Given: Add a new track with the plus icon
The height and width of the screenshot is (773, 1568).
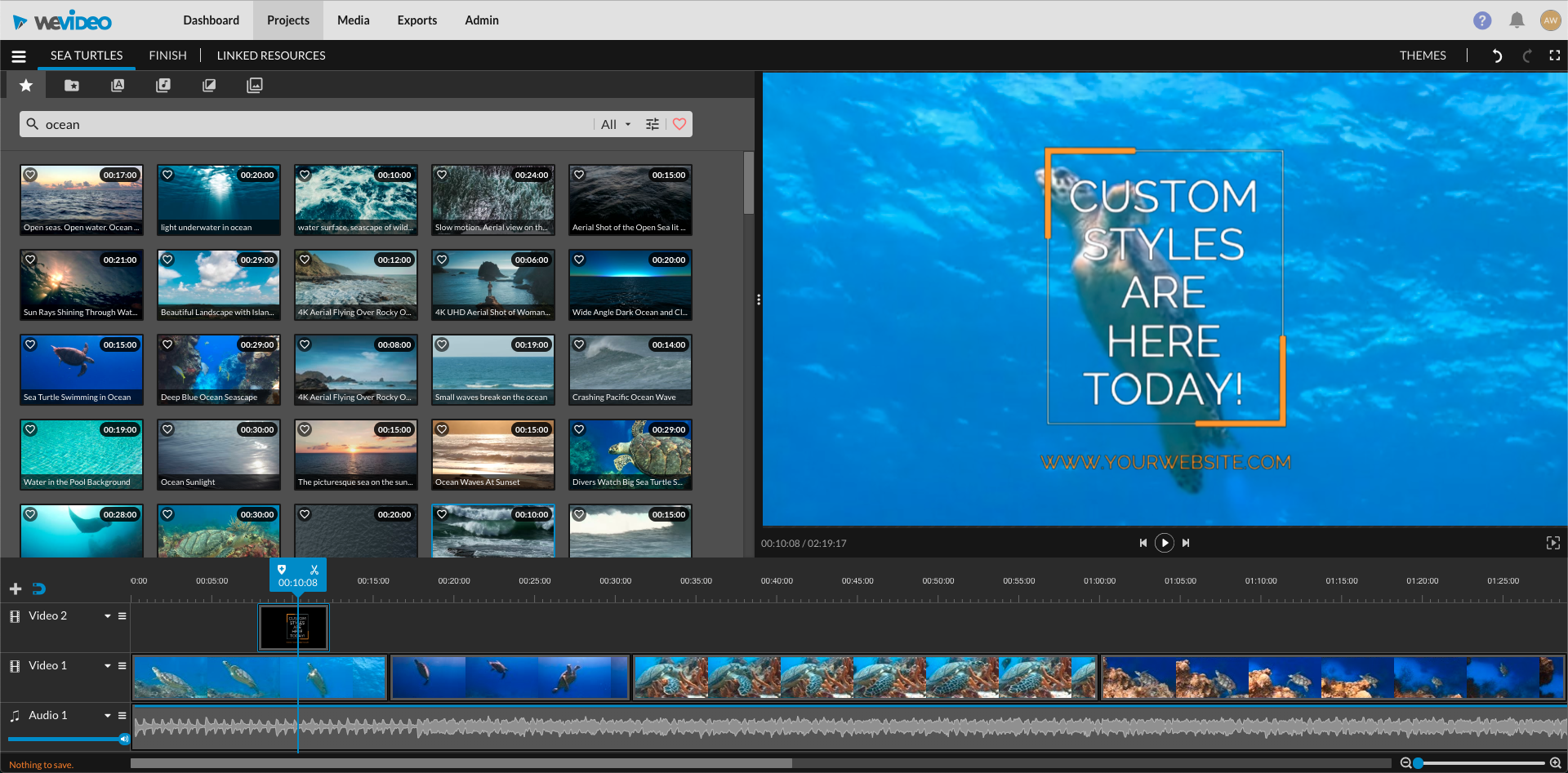Looking at the screenshot, I should pyautogui.click(x=16, y=589).
